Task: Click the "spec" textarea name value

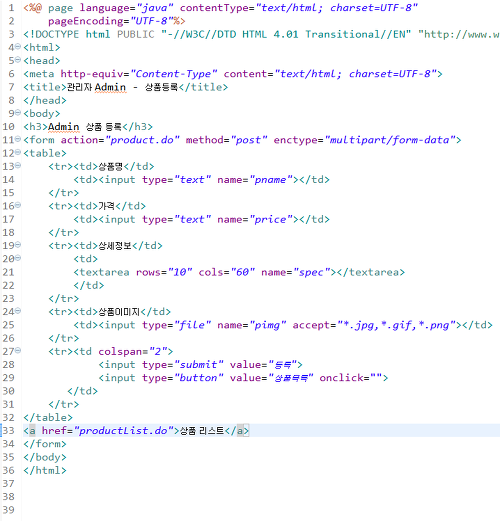Action: point(311,272)
